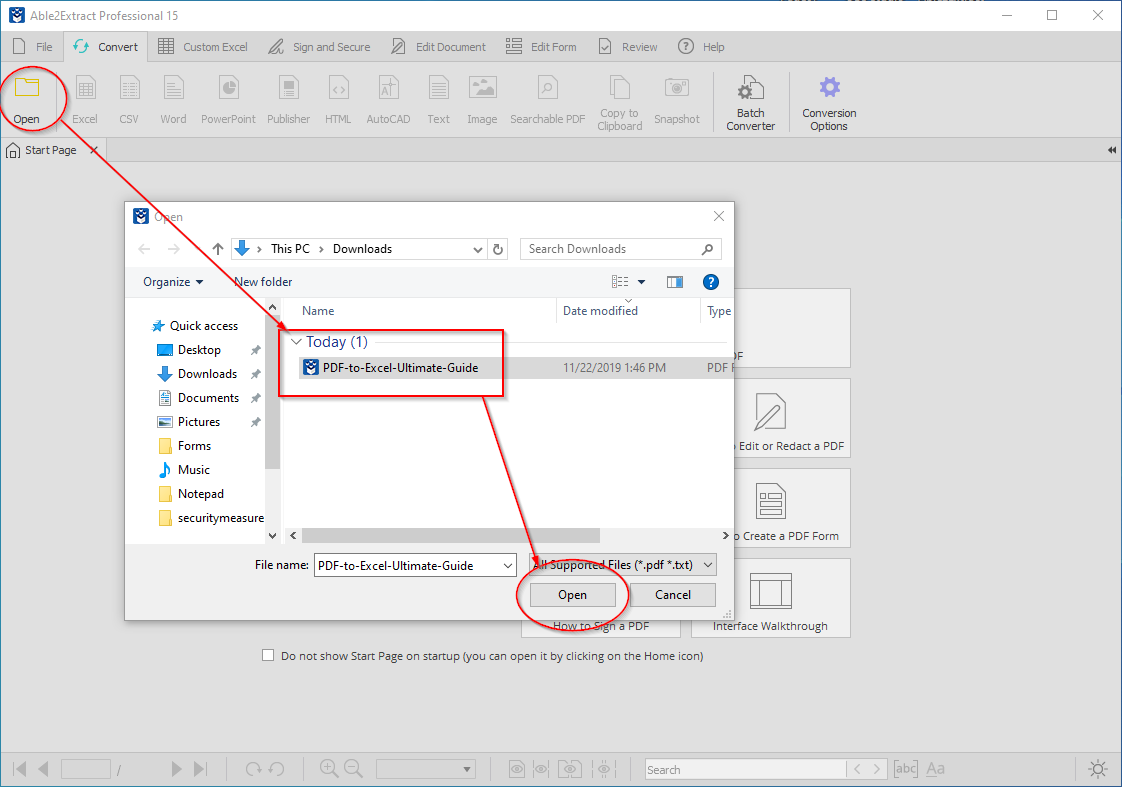Open Interface Walkthrough tile

coord(771,598)
